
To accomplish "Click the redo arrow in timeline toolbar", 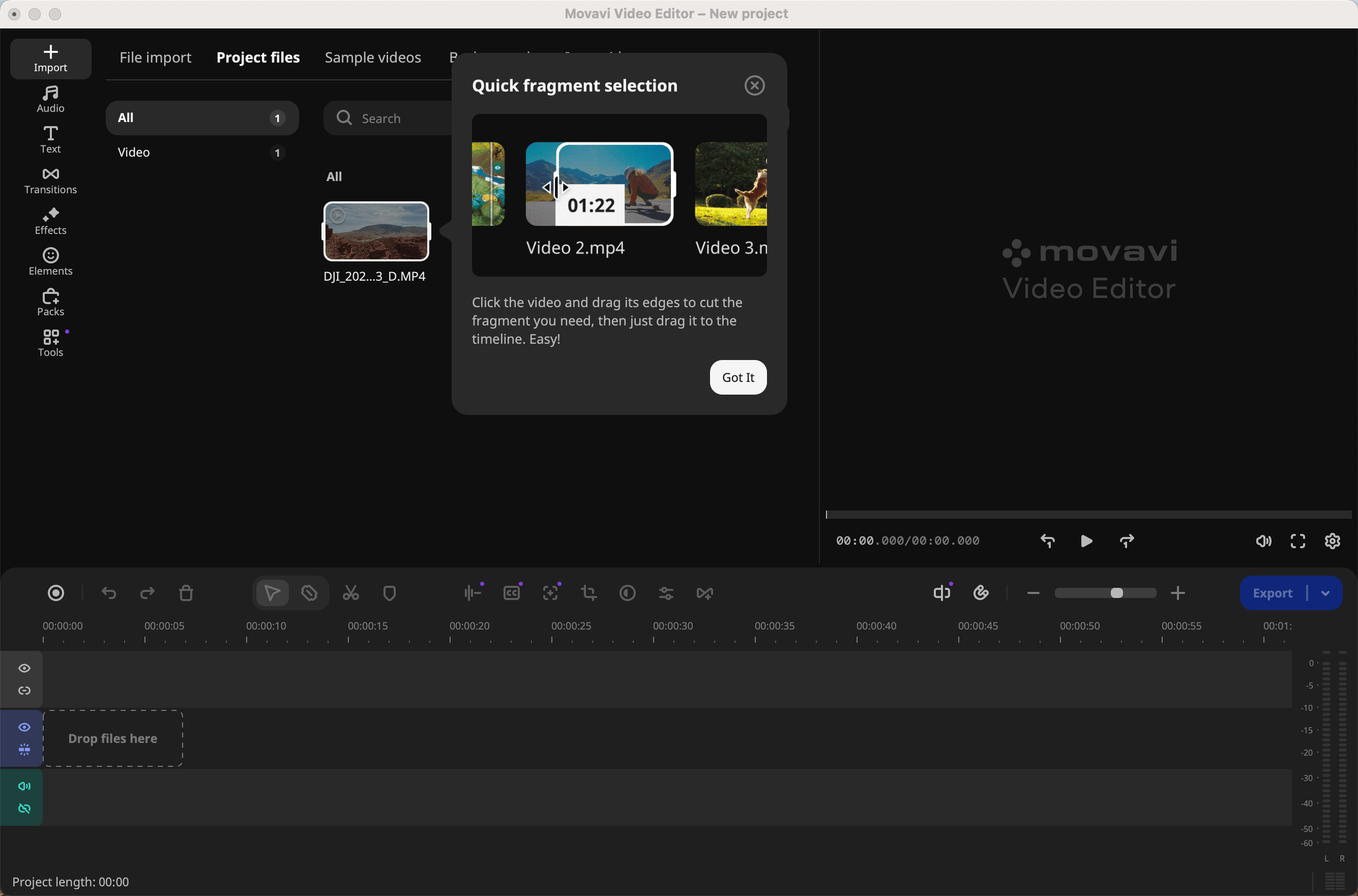I will coord(147,593).
